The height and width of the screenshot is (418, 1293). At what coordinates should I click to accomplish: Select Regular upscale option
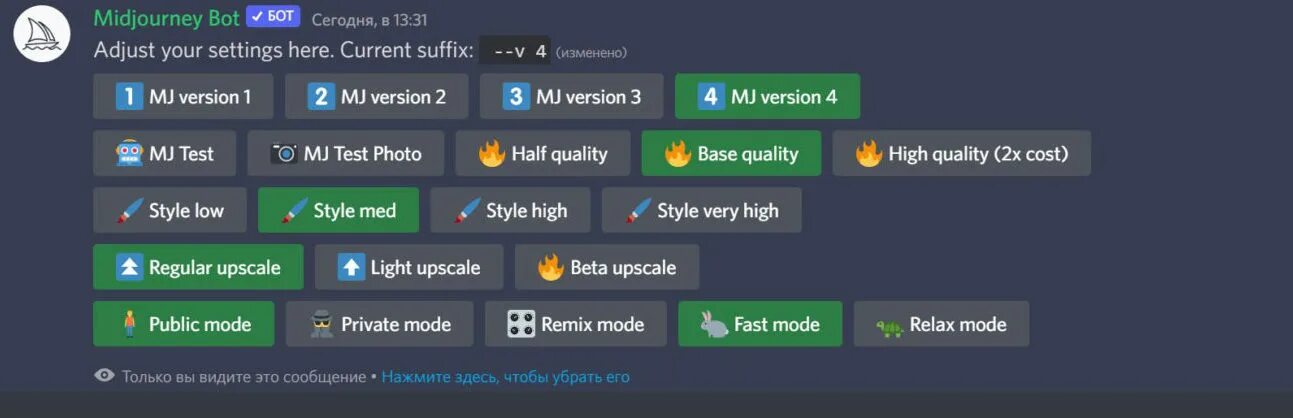tap(198, 267)
